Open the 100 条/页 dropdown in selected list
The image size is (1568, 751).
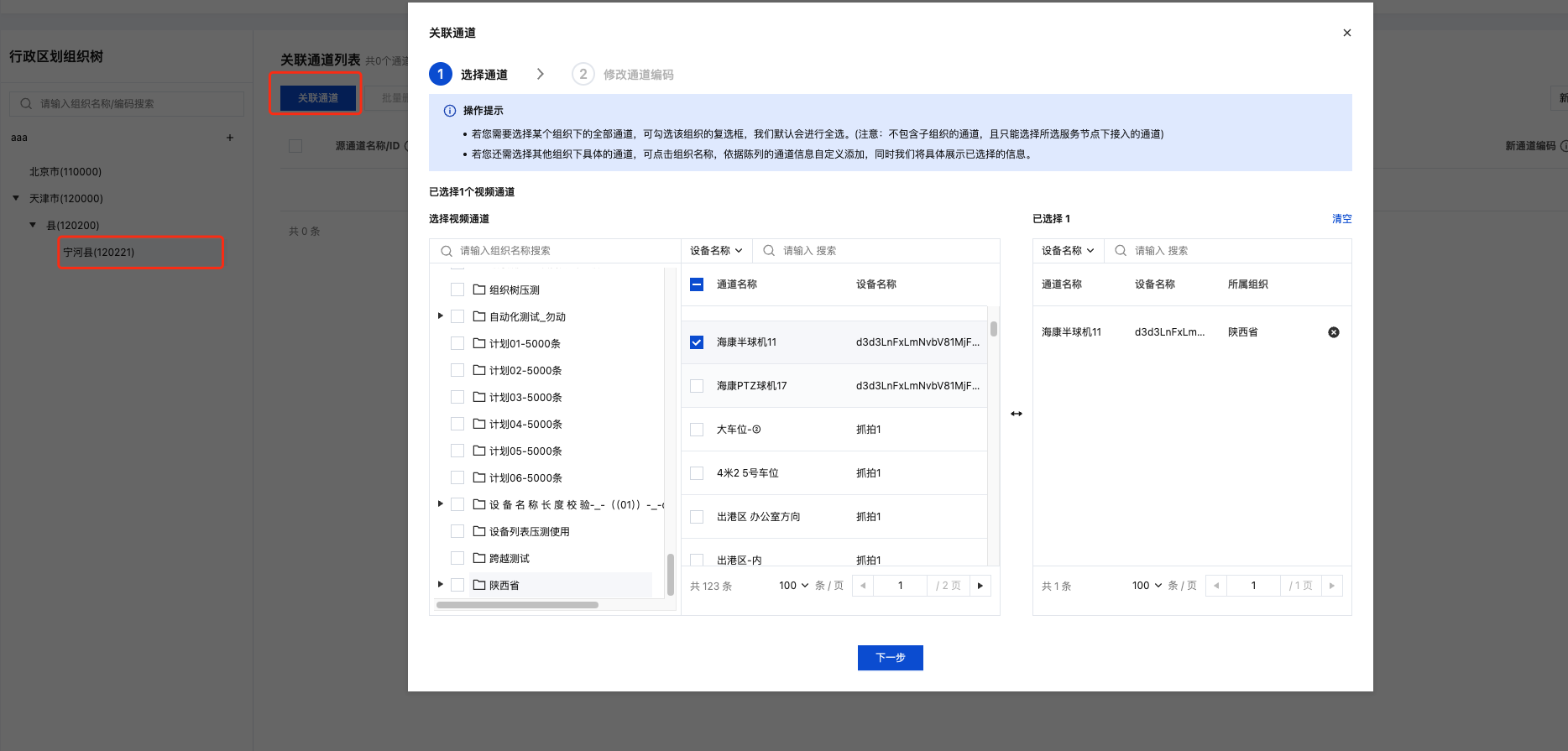coord(1147,586)
